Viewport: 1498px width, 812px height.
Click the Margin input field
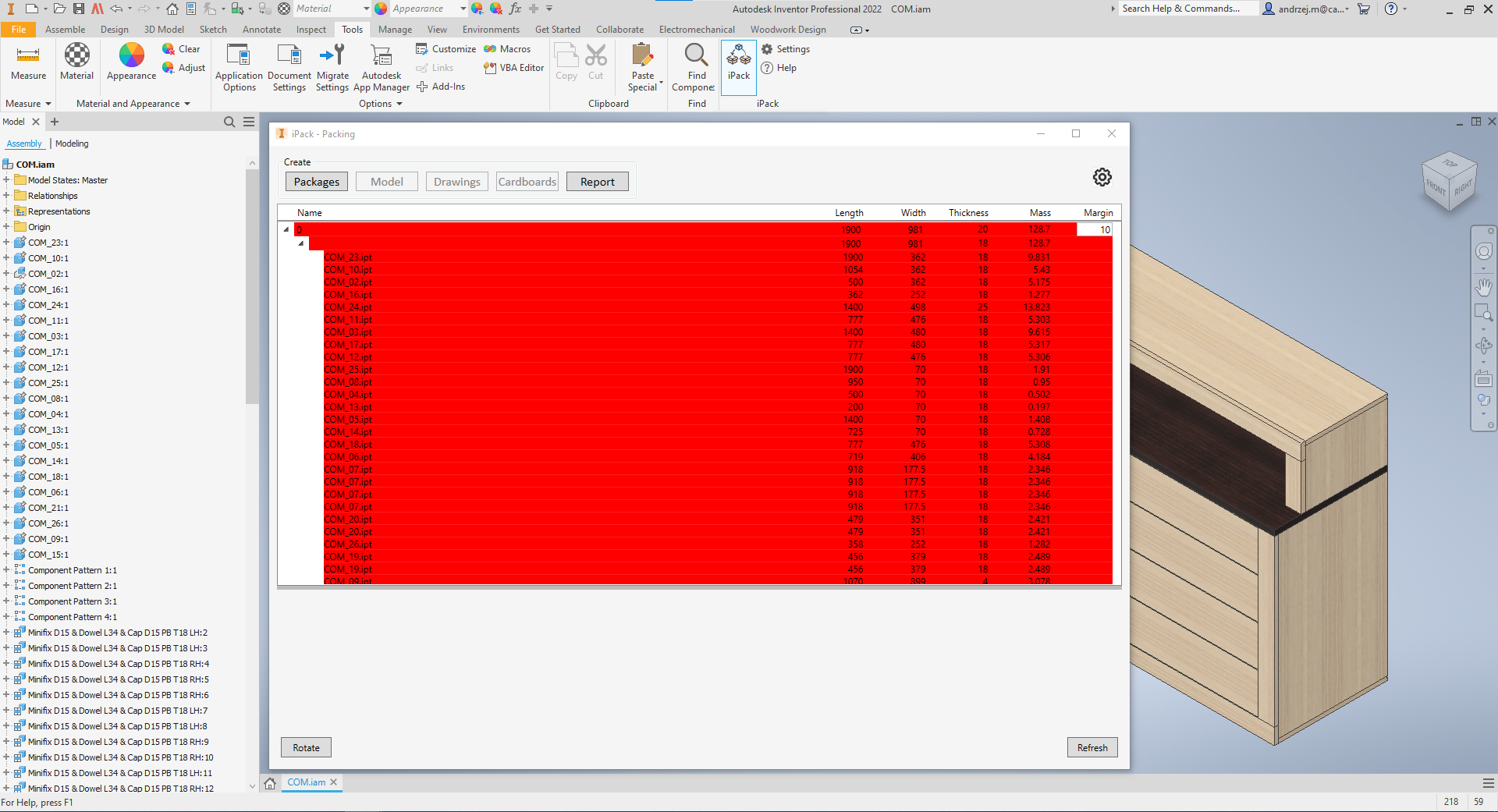click(x=1094, y=229)
